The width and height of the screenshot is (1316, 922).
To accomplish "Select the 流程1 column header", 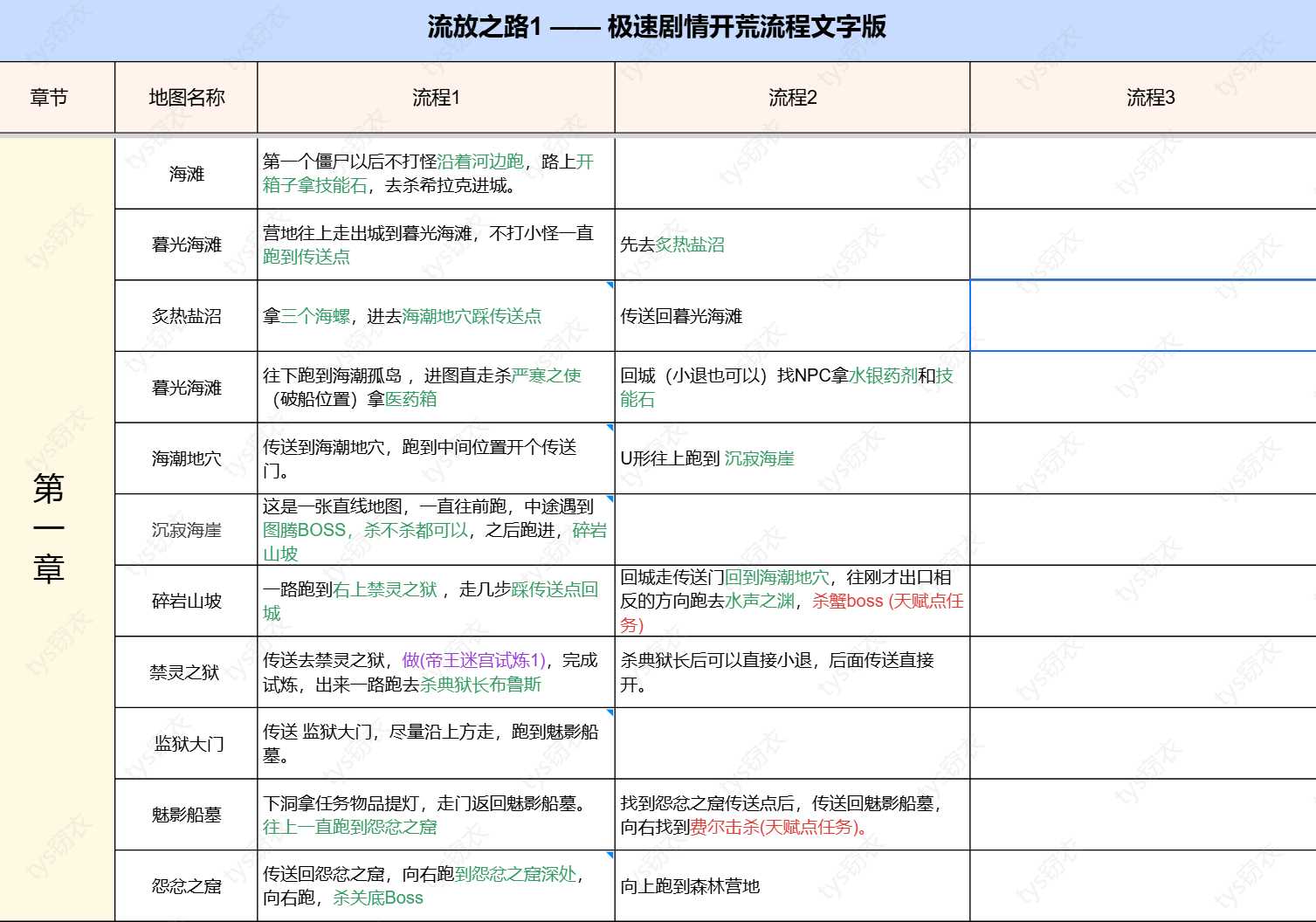I will click(x=436, y=98).
